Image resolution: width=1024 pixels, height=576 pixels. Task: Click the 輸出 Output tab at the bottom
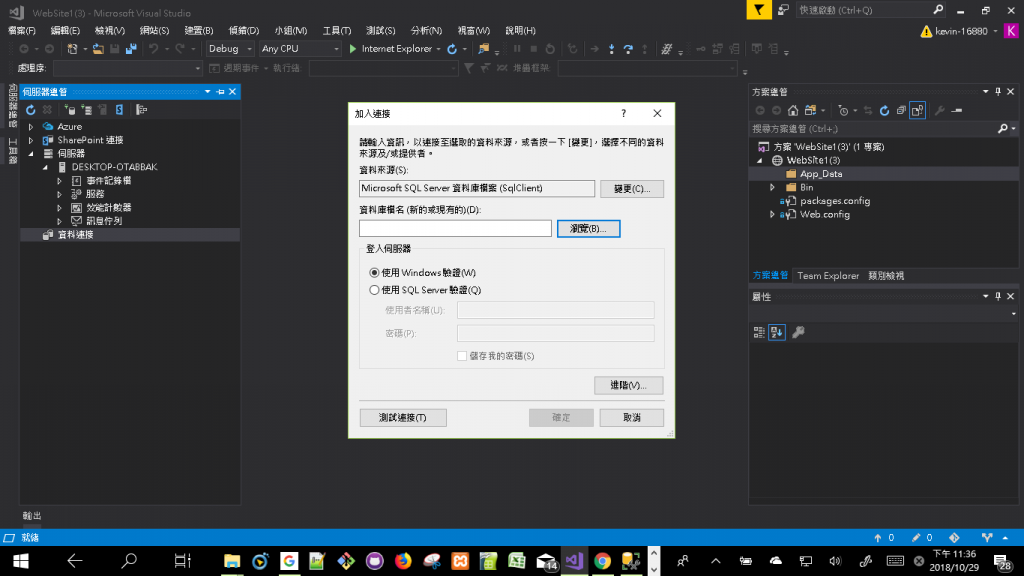[32, 516]
